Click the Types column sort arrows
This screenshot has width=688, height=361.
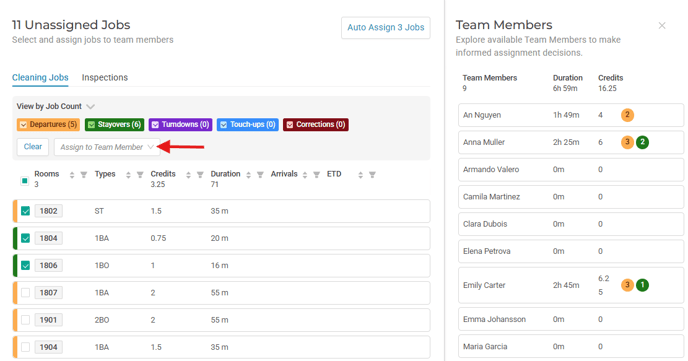[128, 175]
